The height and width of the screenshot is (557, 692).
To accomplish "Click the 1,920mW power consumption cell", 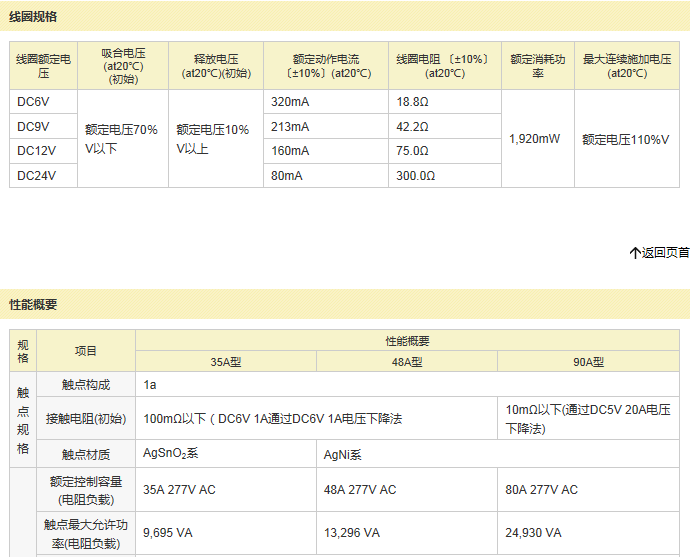I will 536,139.
